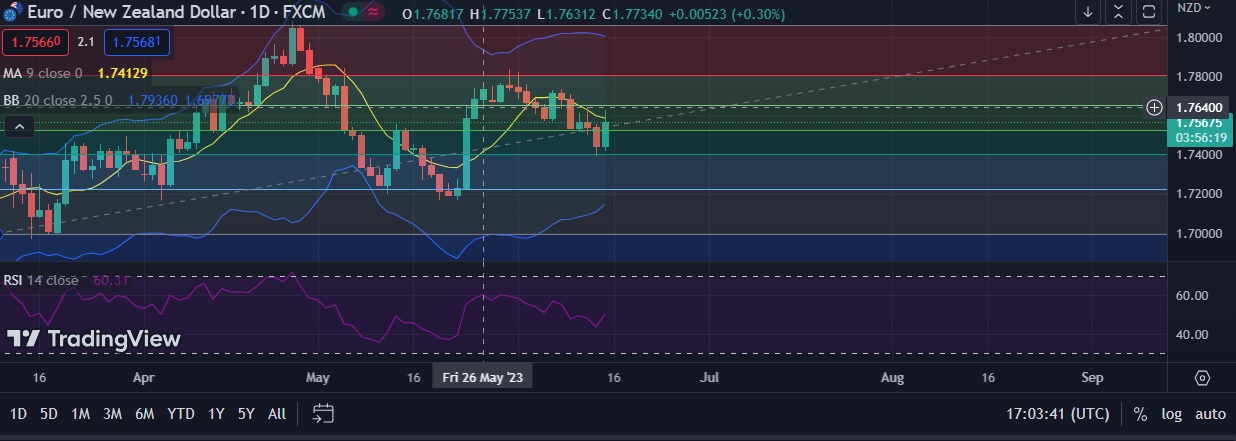The height and width of the screenshot is (441, 1236).
Task: Click the 1.76400 crosshair price label
Action: point(1202,107)
